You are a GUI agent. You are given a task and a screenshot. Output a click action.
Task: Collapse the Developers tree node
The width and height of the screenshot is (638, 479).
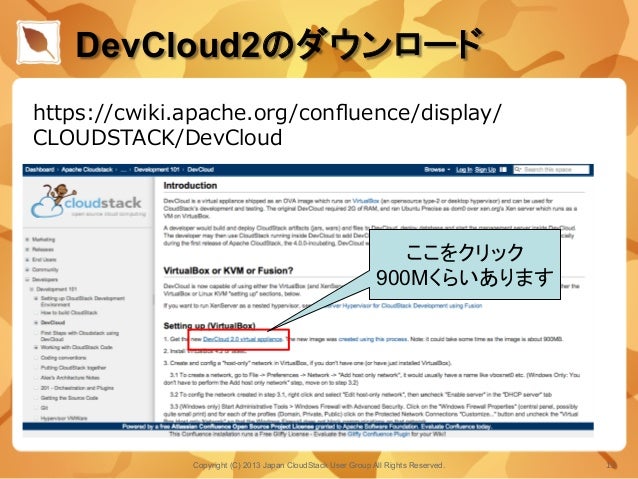tap(27, 280)
